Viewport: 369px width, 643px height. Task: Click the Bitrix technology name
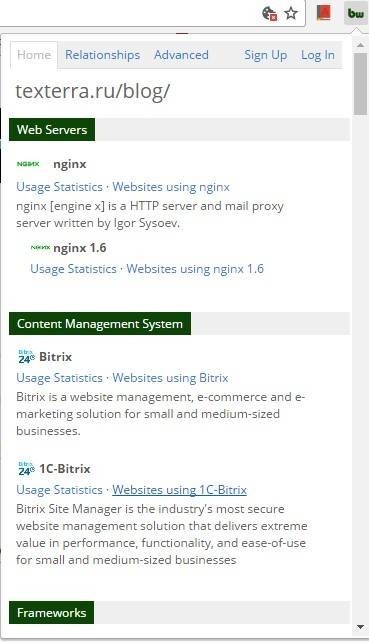(x=55, y=357)
